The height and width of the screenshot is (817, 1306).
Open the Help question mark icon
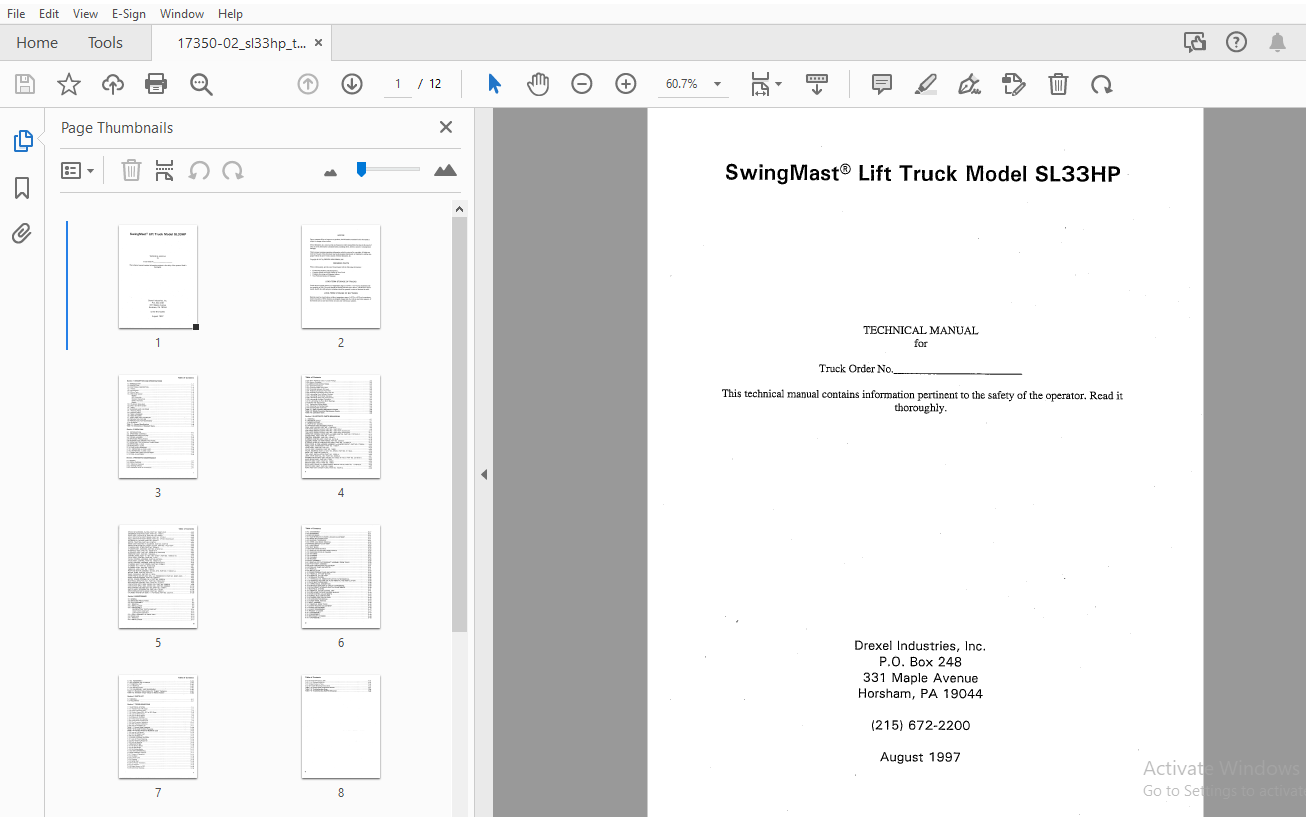pyautogui.click(x=1237, y=42)
